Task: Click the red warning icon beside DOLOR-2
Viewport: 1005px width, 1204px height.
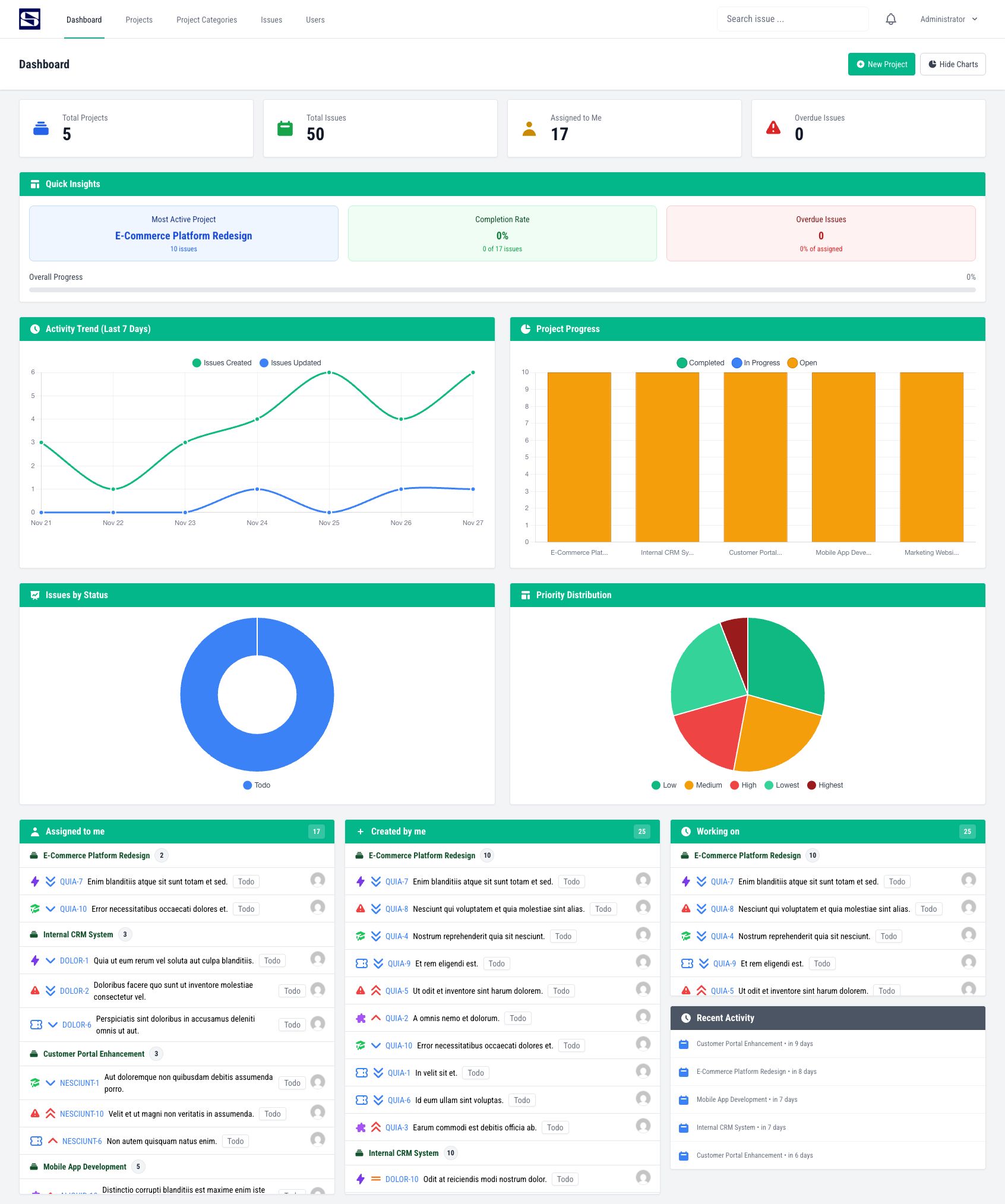Action: [35, 991]
